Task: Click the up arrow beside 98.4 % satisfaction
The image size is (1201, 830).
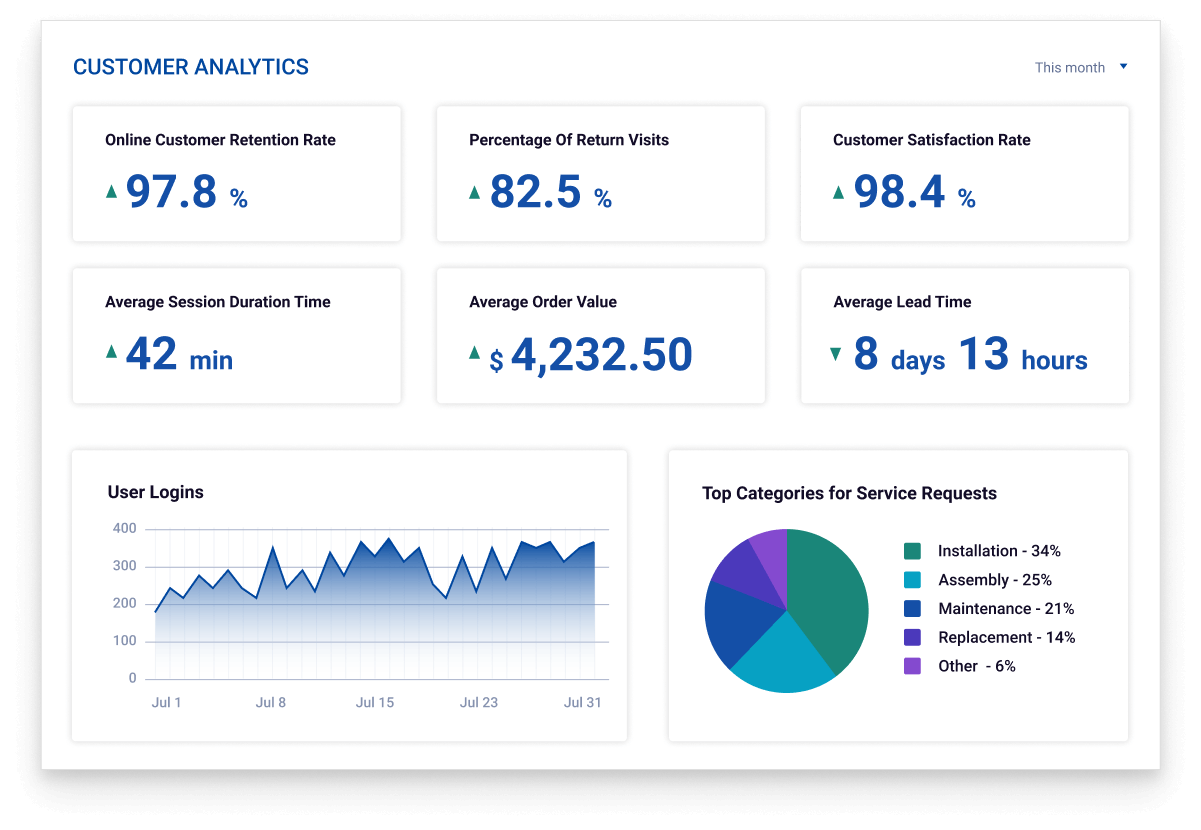Action: click(x=839, y=191)
